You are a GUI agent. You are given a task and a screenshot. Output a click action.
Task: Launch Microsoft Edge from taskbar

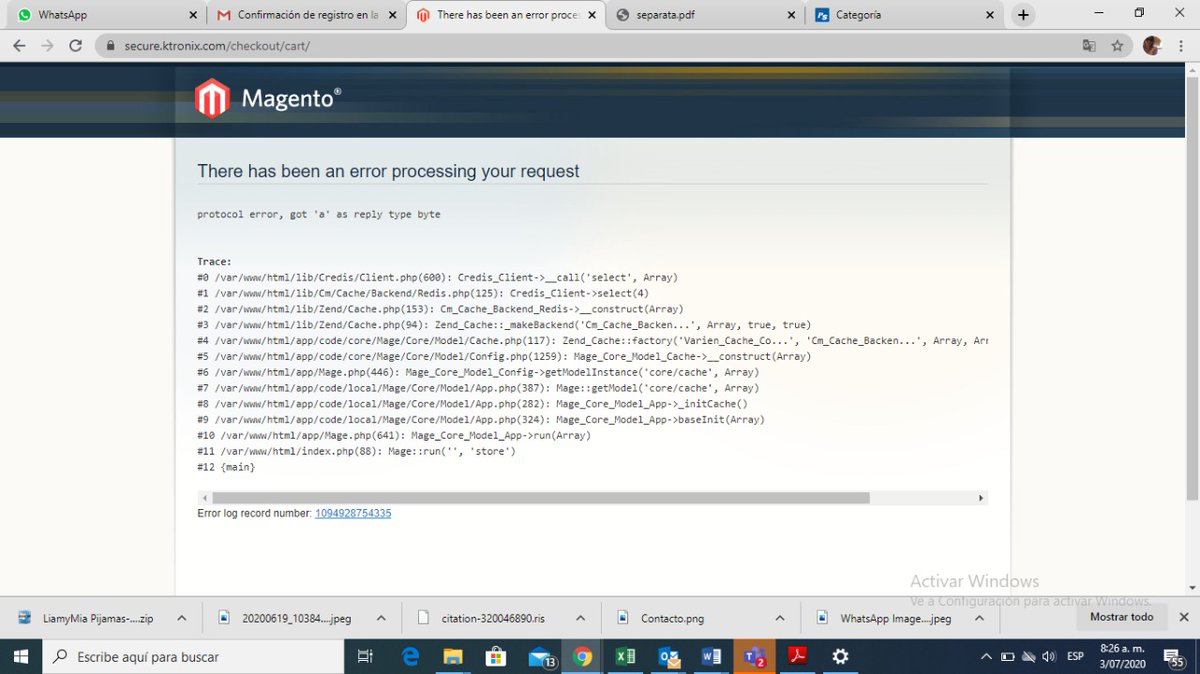click(410, 656)
